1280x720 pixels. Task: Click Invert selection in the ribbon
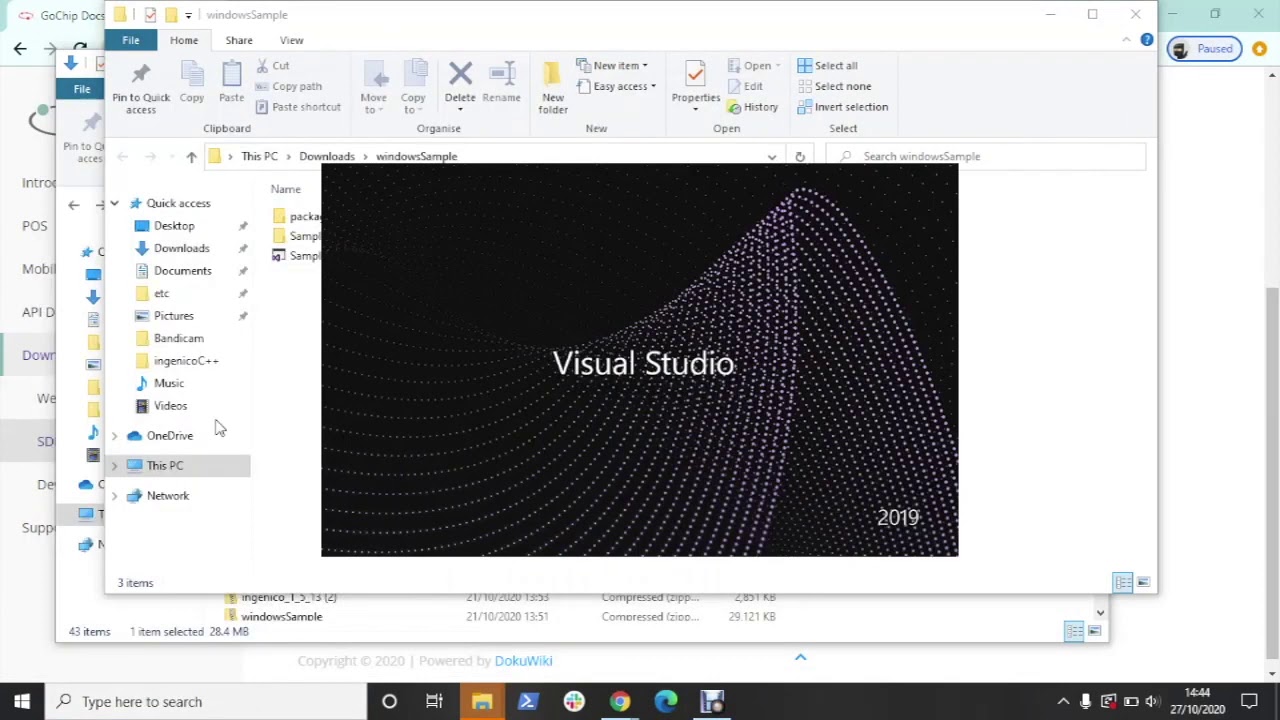coord(842,107)
